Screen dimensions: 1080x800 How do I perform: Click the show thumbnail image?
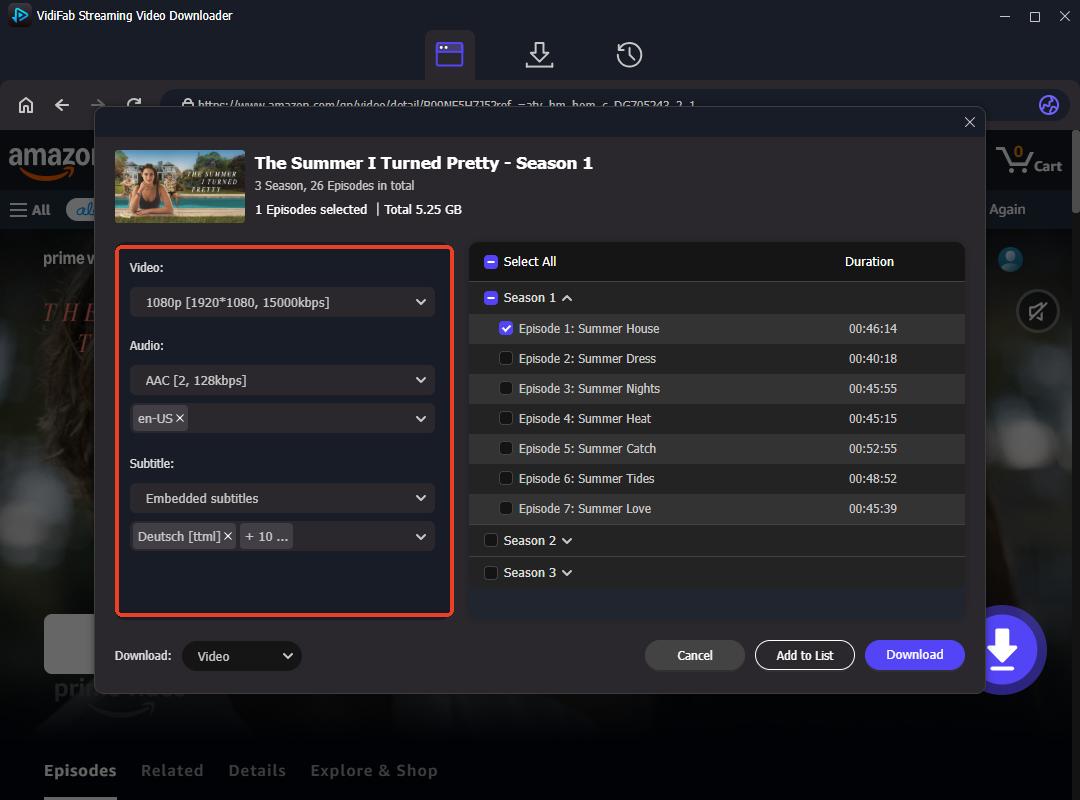[180, 186]
